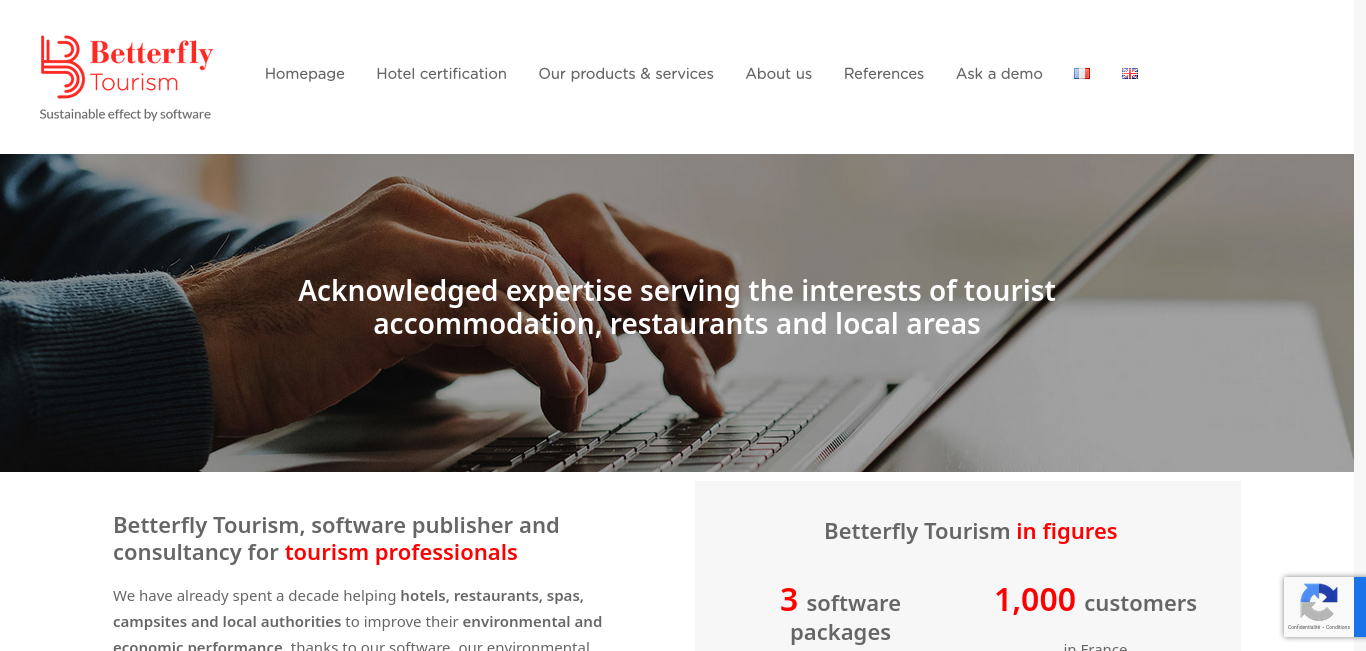Image resolution: width=1366 pixels, height=651 pixels.
Task: Click the hero banner headline text
Action: coord(677,307)
